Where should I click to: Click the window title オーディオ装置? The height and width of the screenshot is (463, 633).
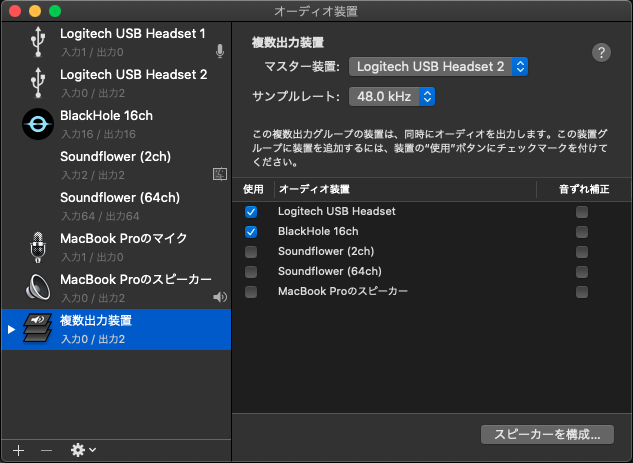tap(316, 11)
